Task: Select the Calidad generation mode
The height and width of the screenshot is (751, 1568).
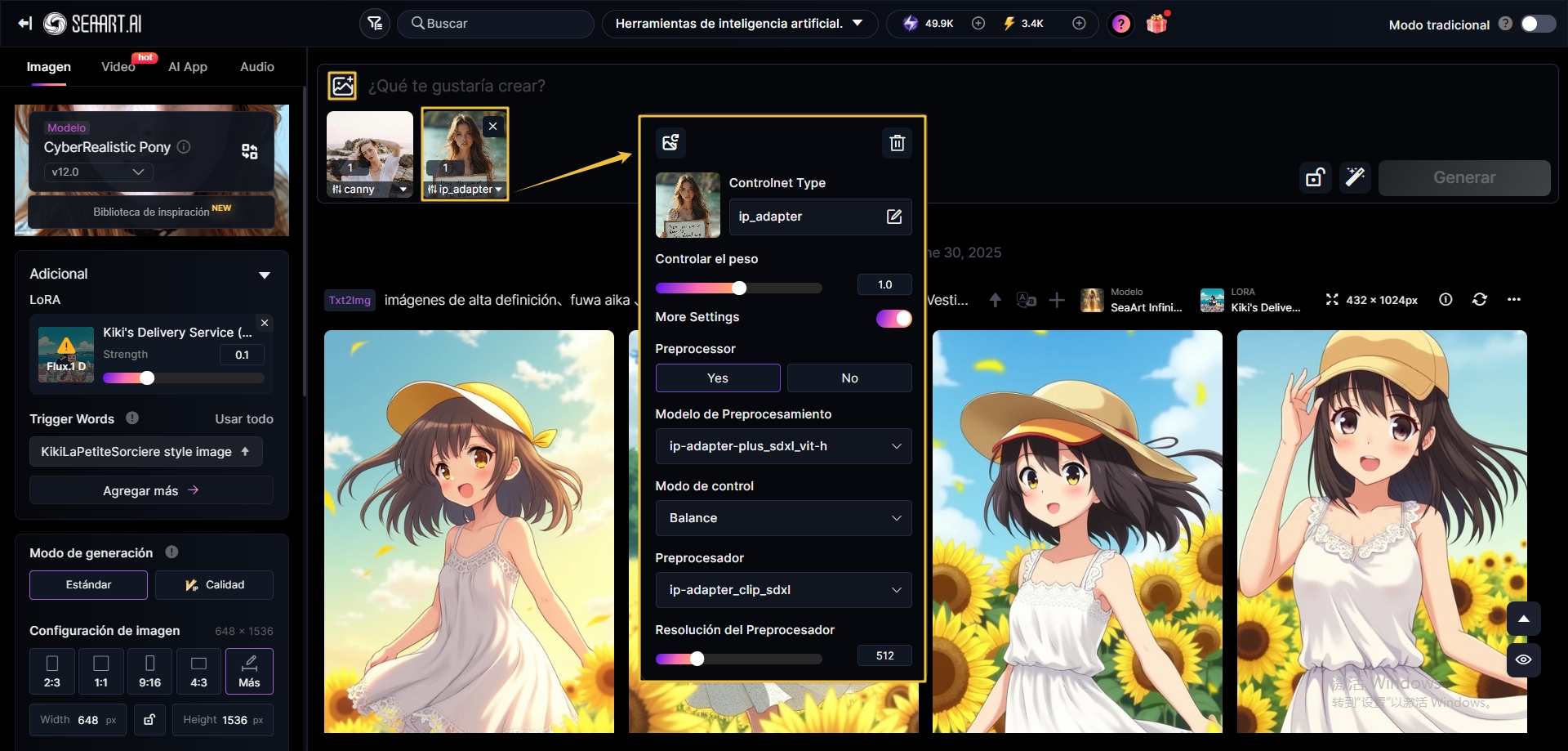Action: pos(215,585)
